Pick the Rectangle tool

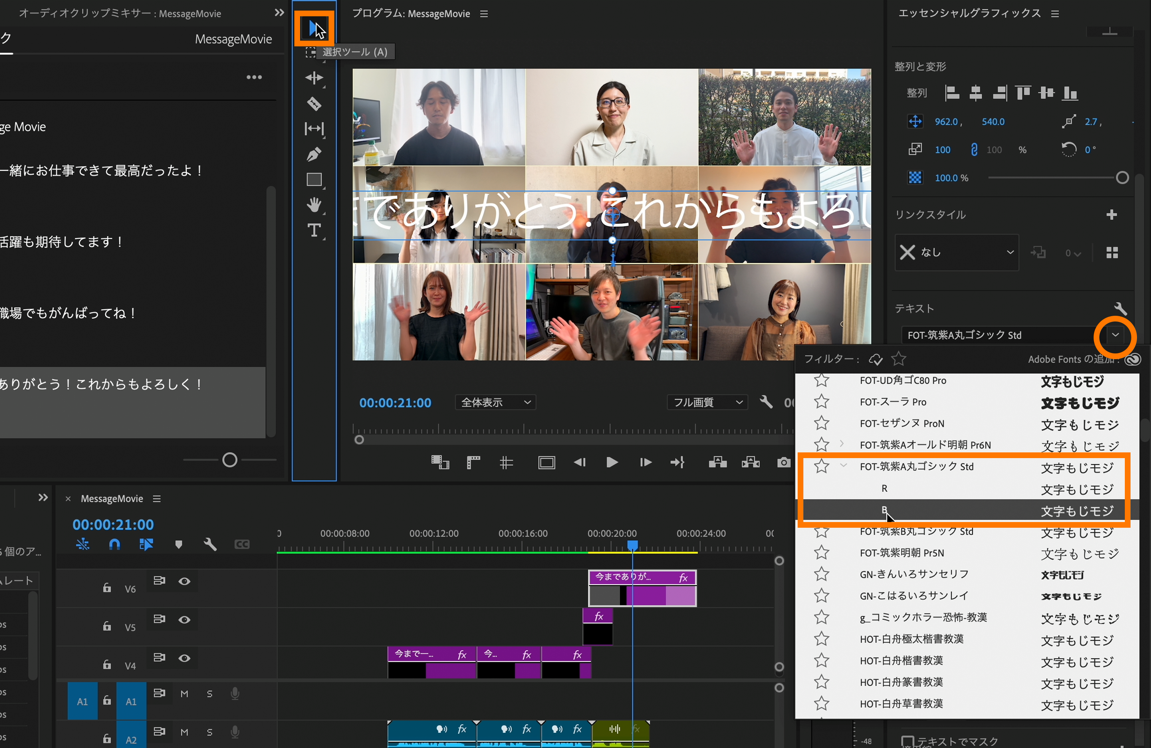(314, 180)
